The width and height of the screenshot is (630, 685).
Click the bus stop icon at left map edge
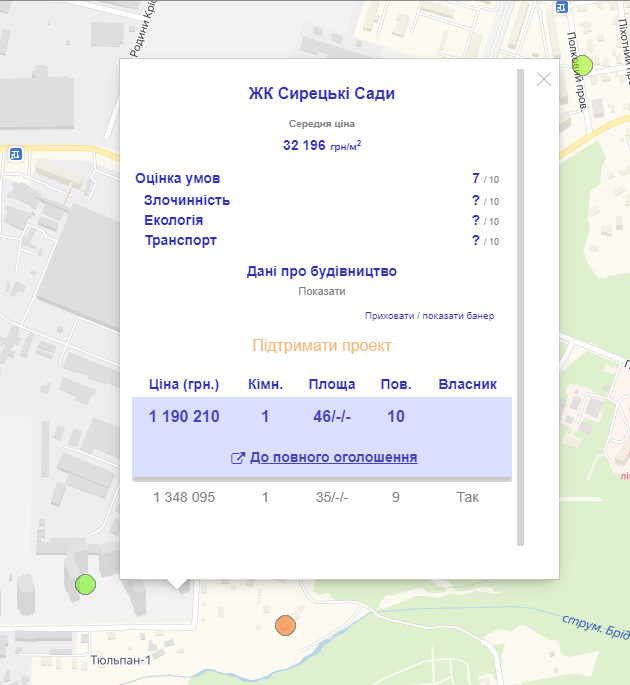(16, 154)
